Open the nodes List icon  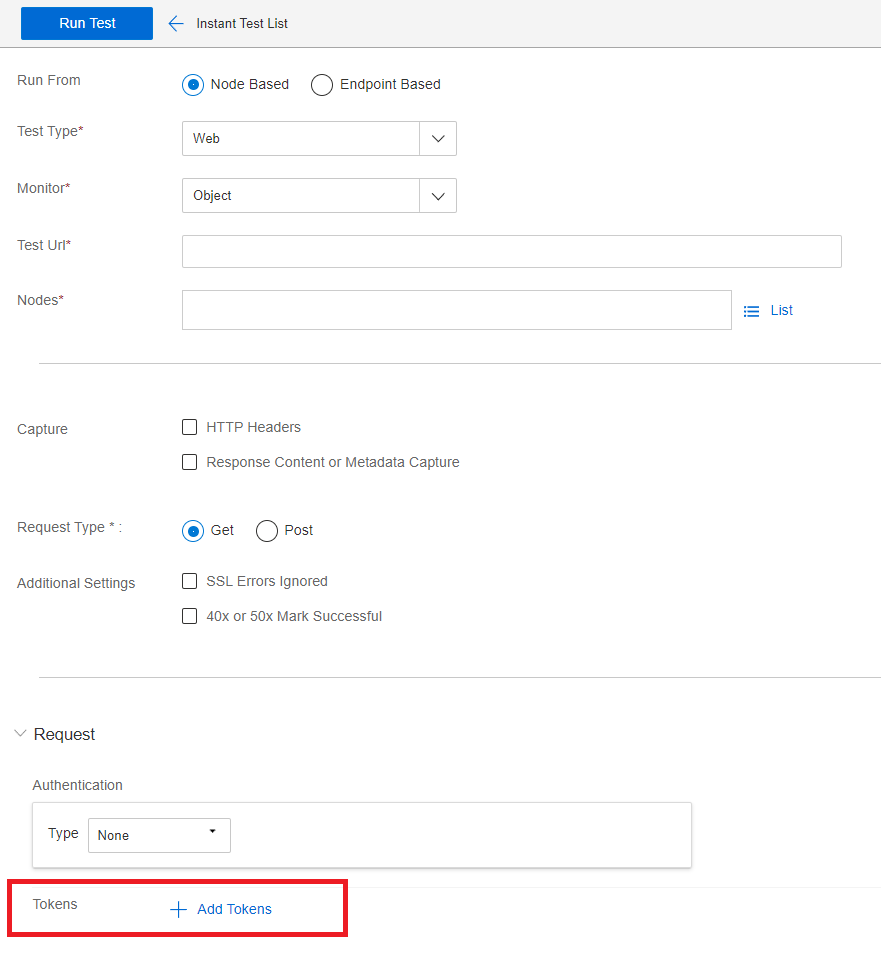[x=751, y=311]
